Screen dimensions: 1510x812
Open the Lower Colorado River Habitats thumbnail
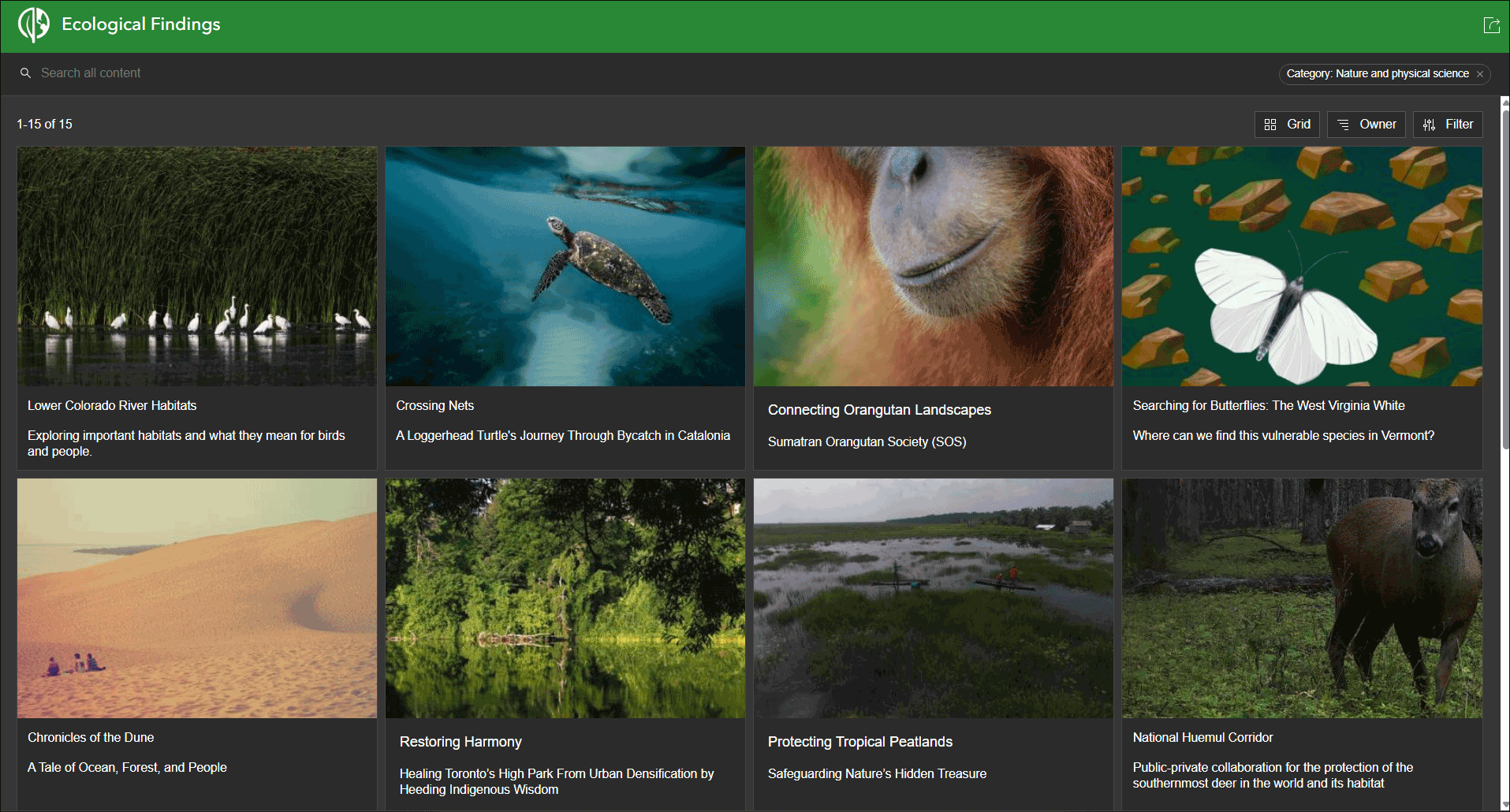click(197, 266)
